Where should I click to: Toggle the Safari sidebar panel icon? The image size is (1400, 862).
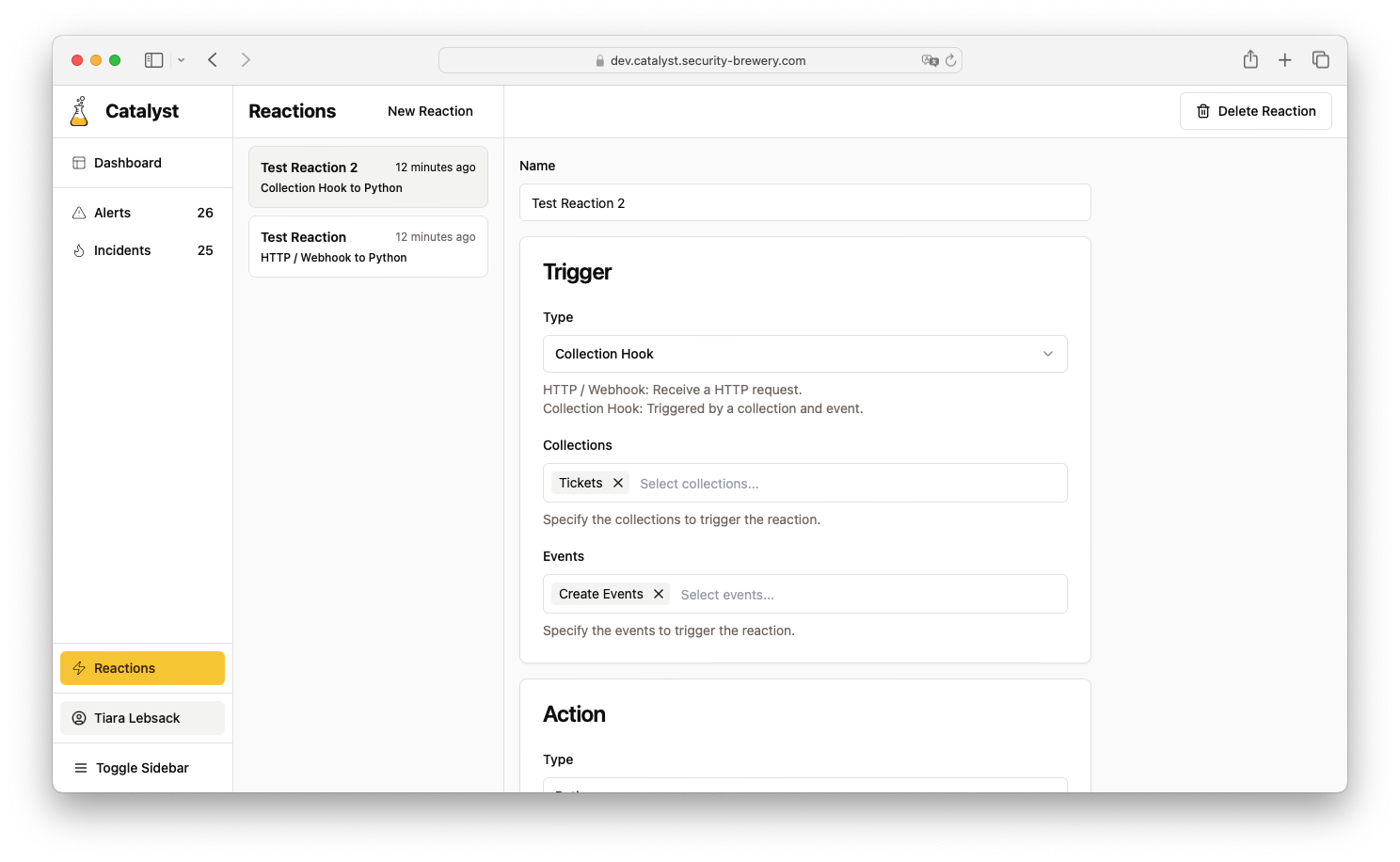point(153,60)
